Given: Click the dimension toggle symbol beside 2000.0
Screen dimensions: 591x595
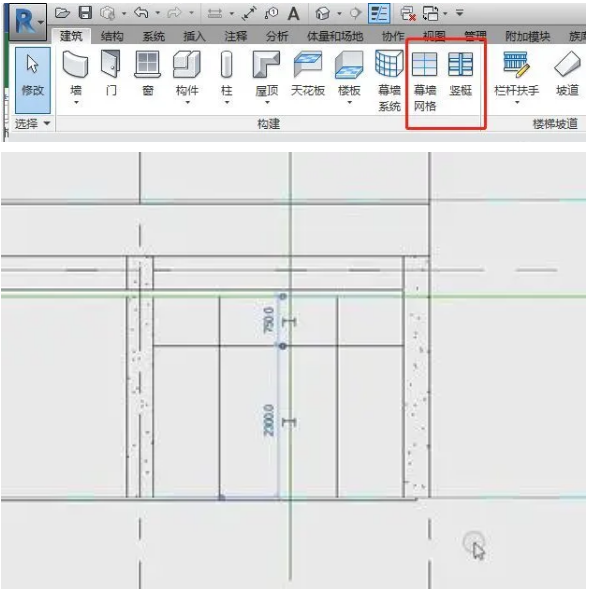Looking at the screenshot, I should tap(289, 422).
